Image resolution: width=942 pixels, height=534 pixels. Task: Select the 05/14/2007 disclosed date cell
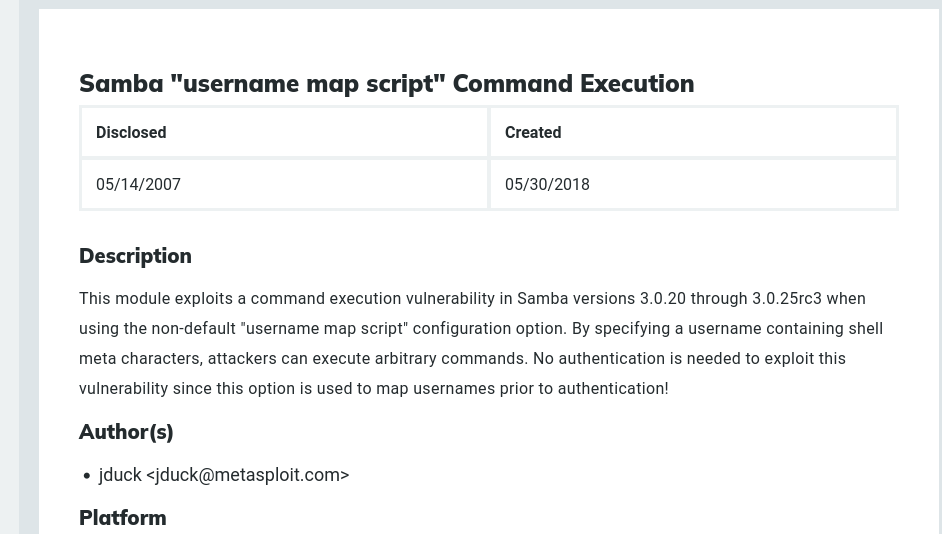138,184
